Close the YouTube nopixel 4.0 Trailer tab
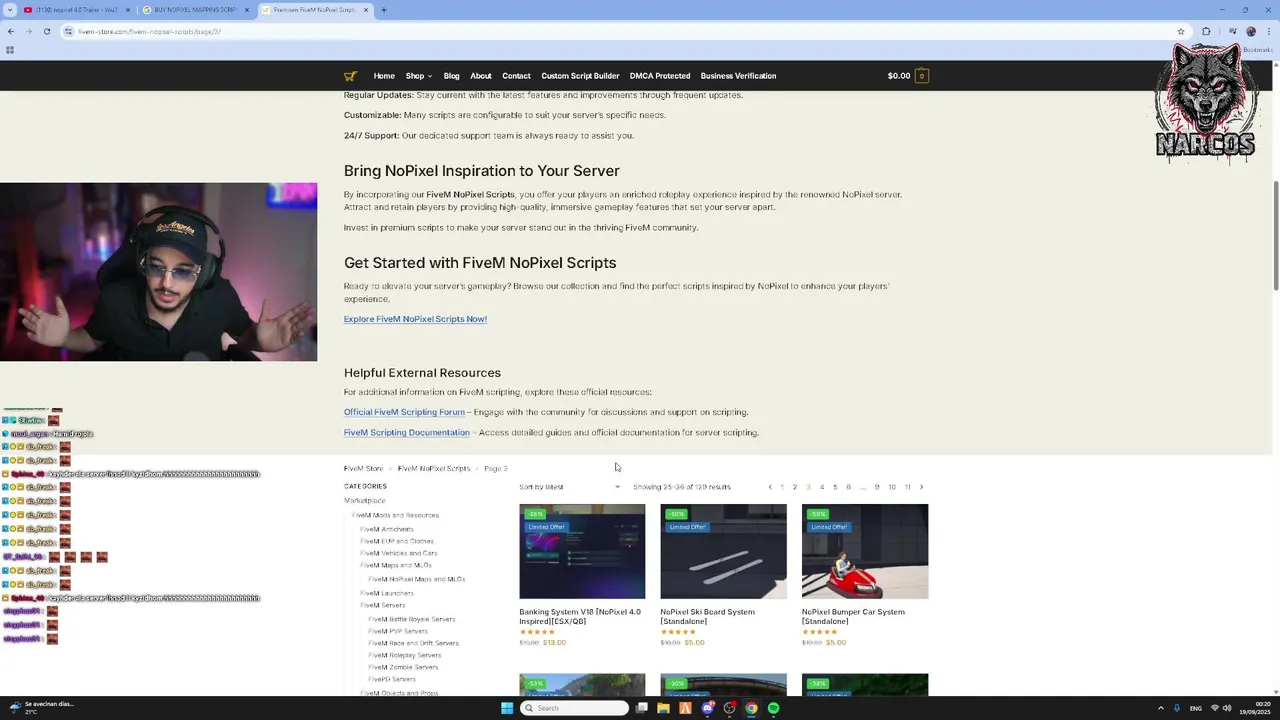 128,10
